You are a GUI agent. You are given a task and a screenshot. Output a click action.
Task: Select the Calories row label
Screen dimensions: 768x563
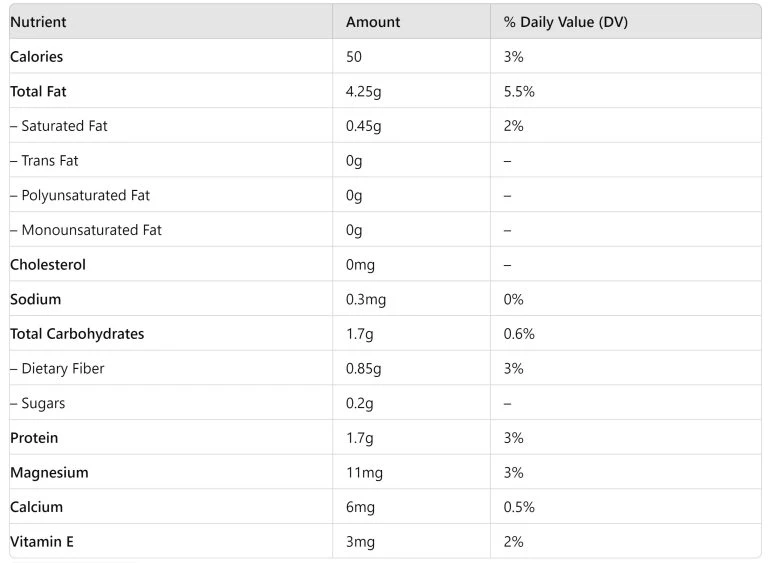[37, 57]
